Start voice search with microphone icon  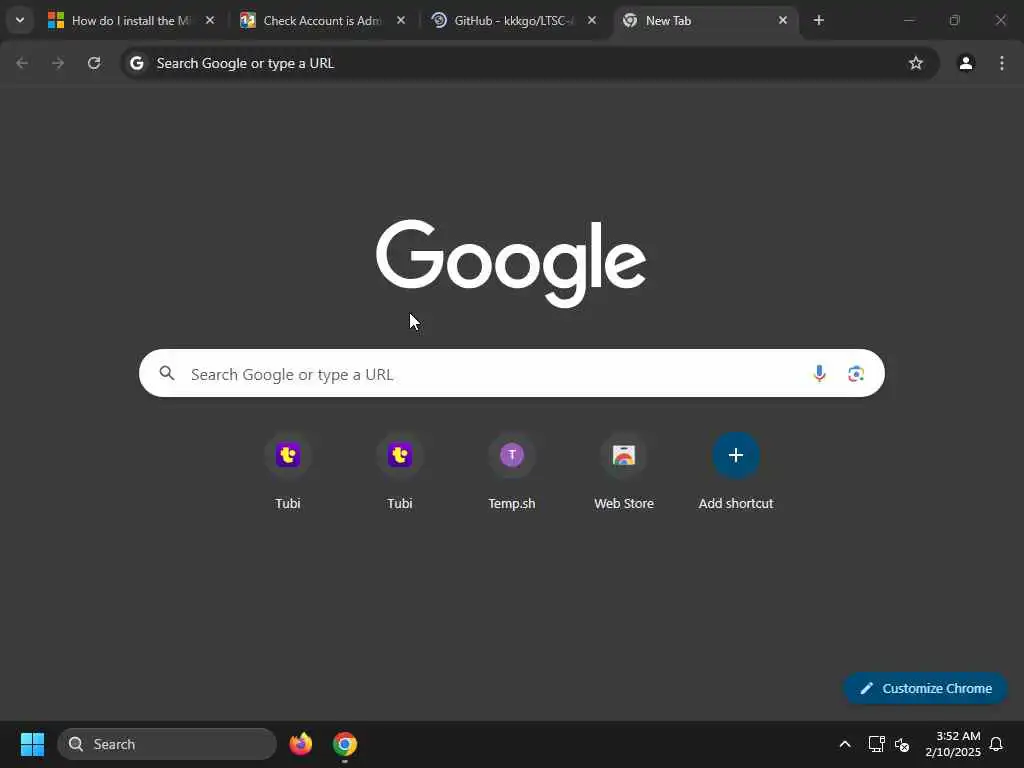click(819, 374)
